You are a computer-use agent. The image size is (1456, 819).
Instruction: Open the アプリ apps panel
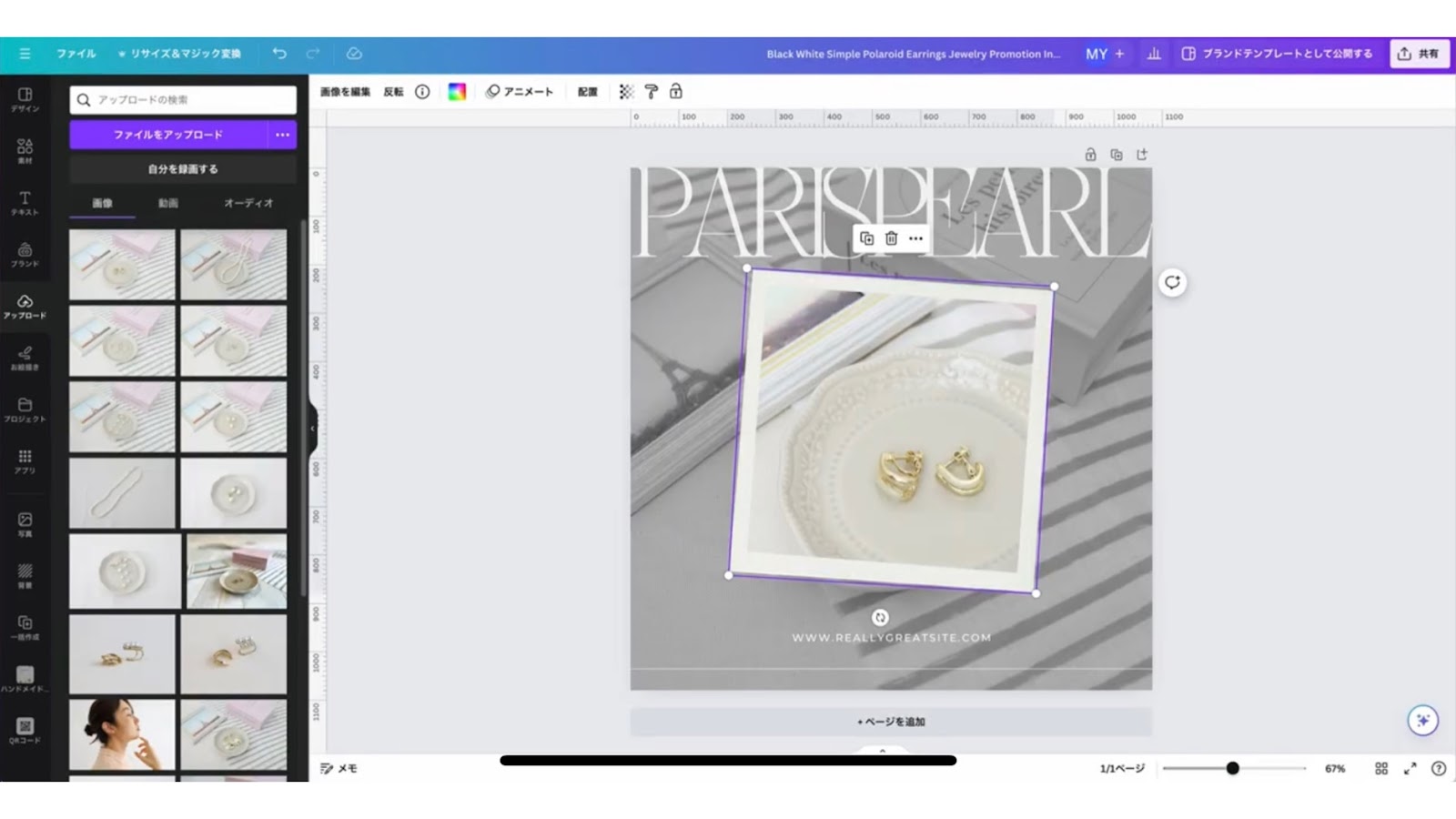[25, 462]
